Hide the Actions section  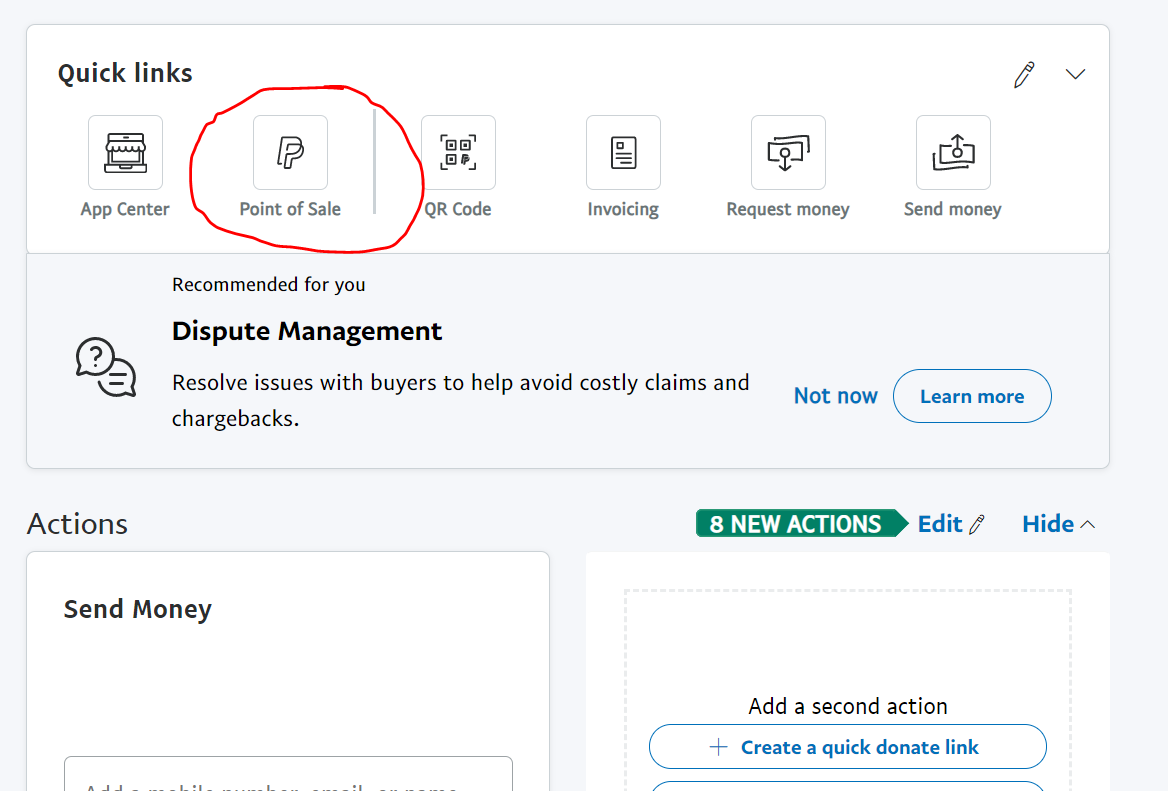tap(1058, 524)
